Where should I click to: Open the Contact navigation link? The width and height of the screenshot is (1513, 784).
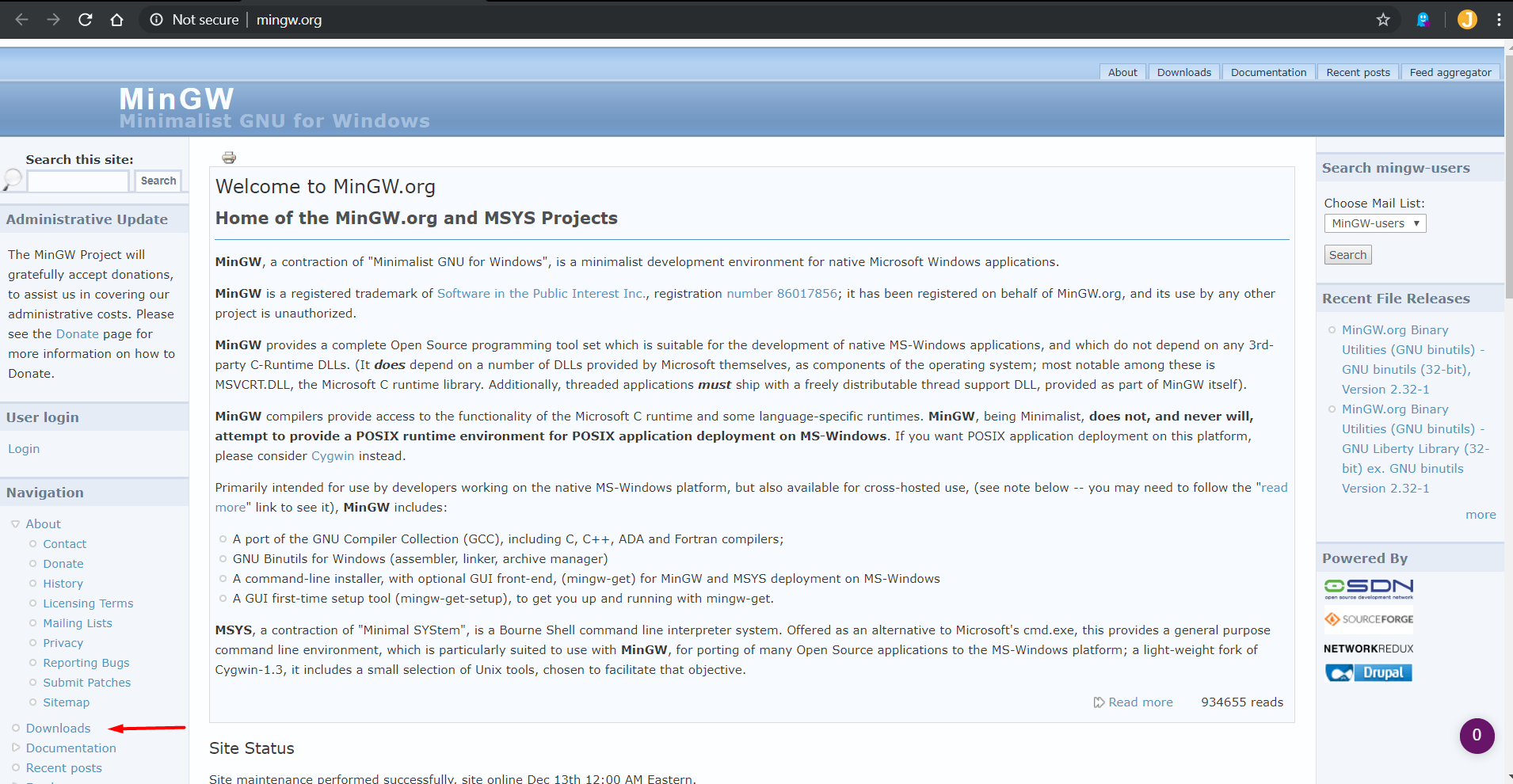point(65,544)
